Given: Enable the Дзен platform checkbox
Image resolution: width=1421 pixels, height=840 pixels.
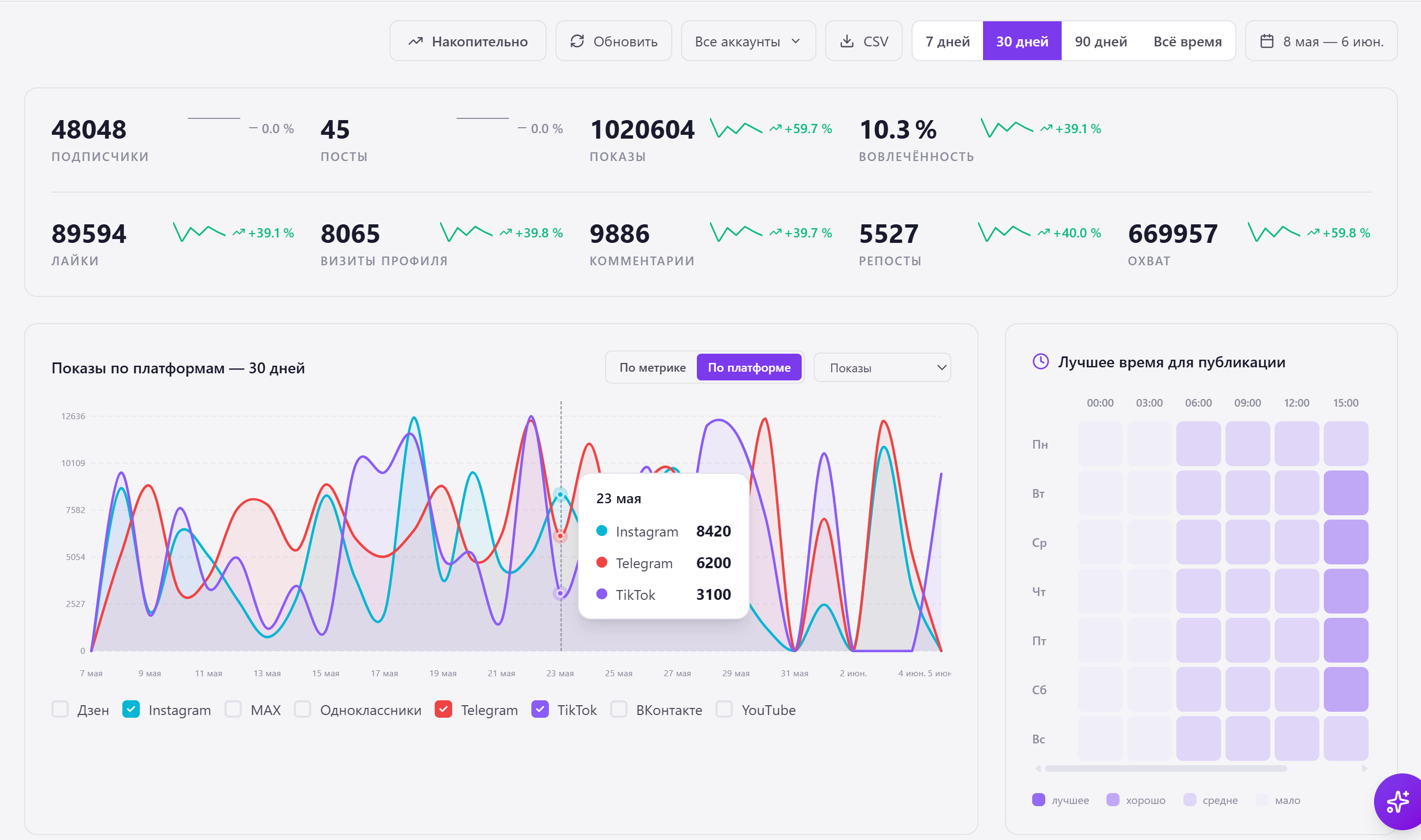Looking at the screenshot, I should pos(60,709).
